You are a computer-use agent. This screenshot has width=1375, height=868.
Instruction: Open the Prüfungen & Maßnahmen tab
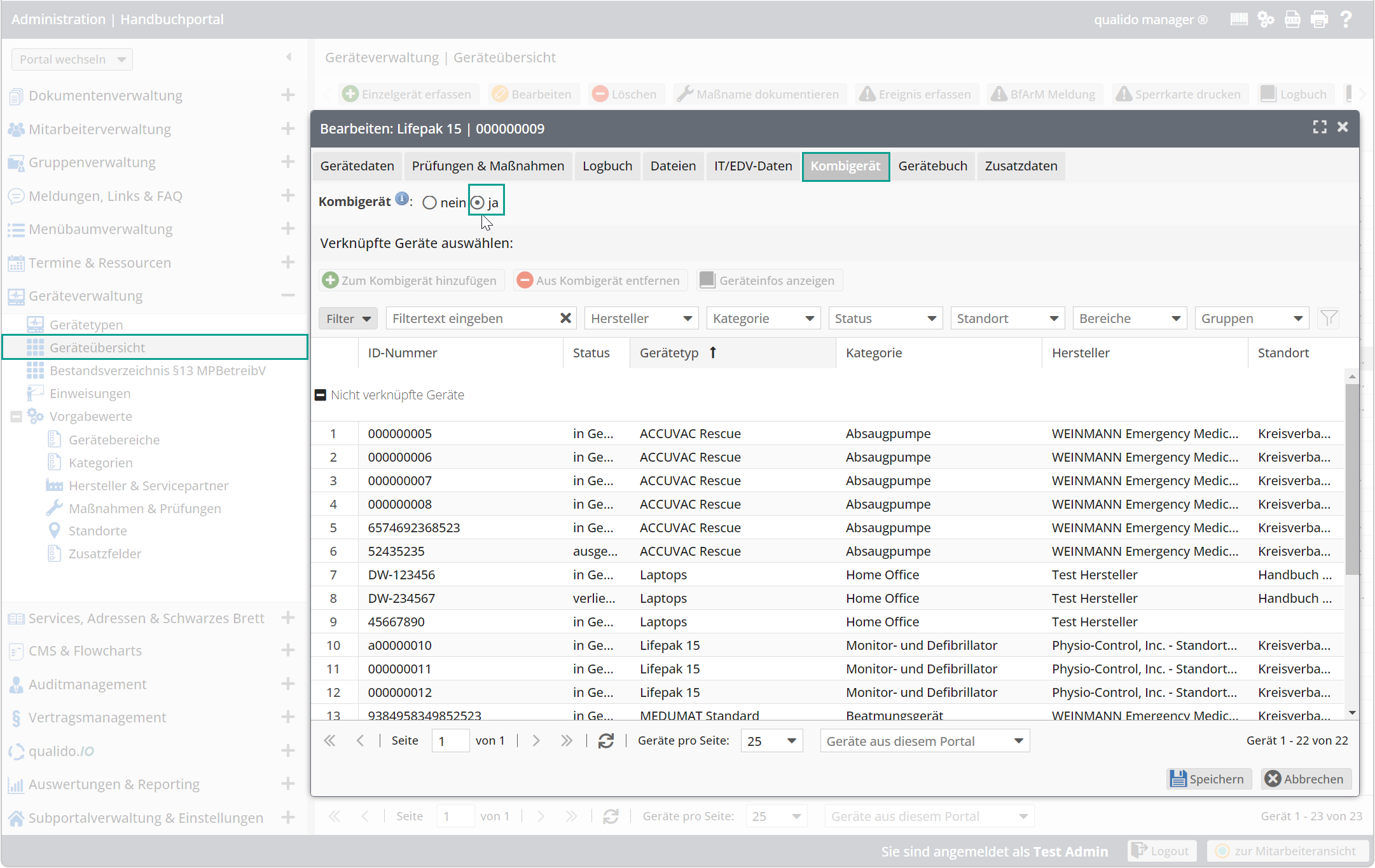pos(488,166)
